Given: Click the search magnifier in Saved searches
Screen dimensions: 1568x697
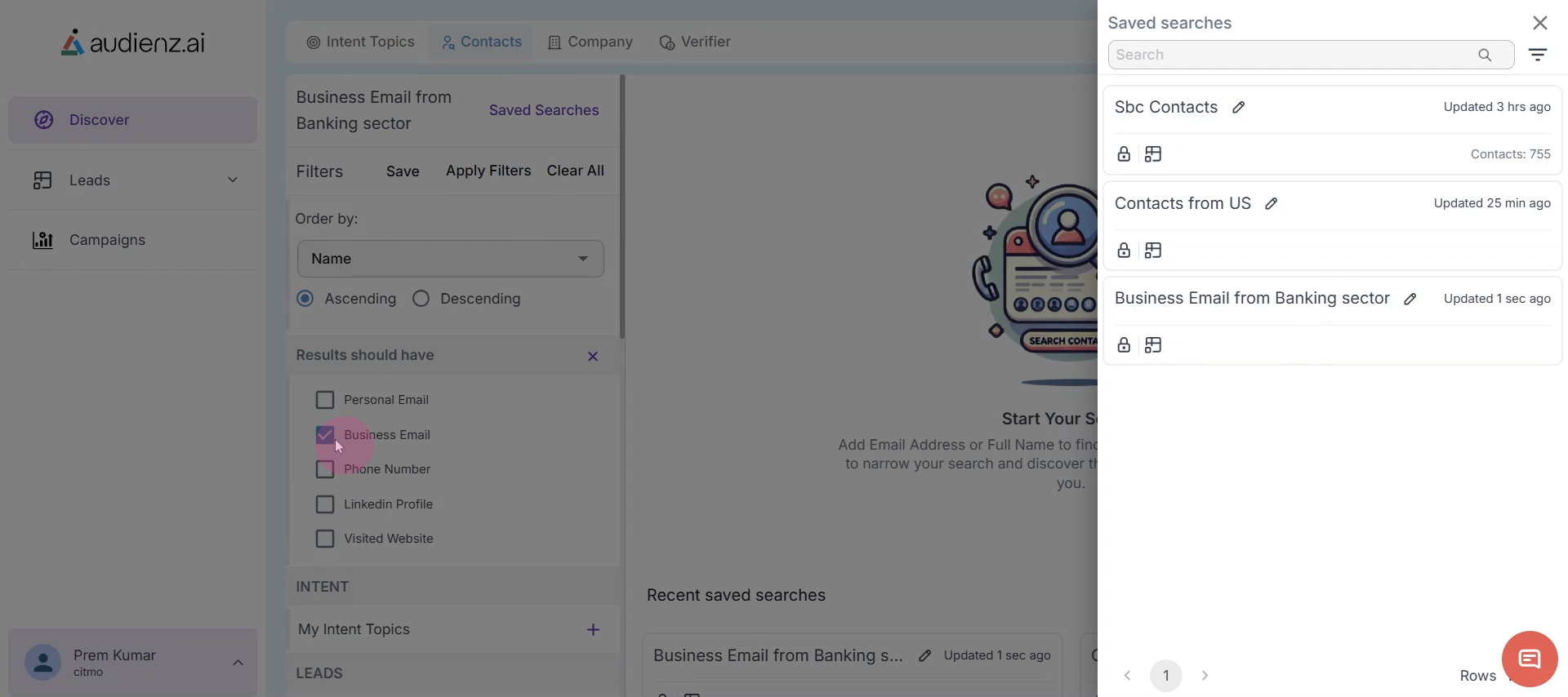Looking at the screenshot, I should [x=1485, y=55].
